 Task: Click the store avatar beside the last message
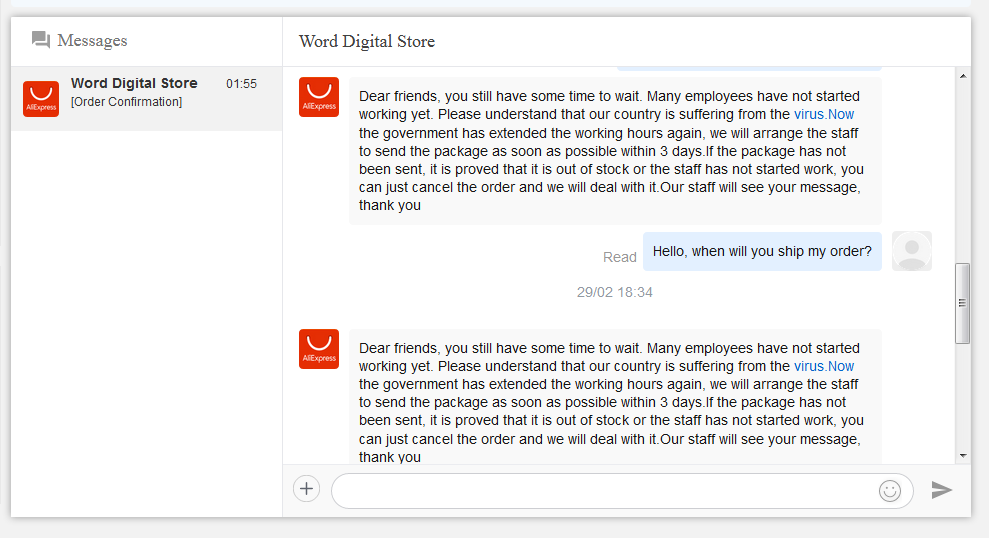point(319,349)
